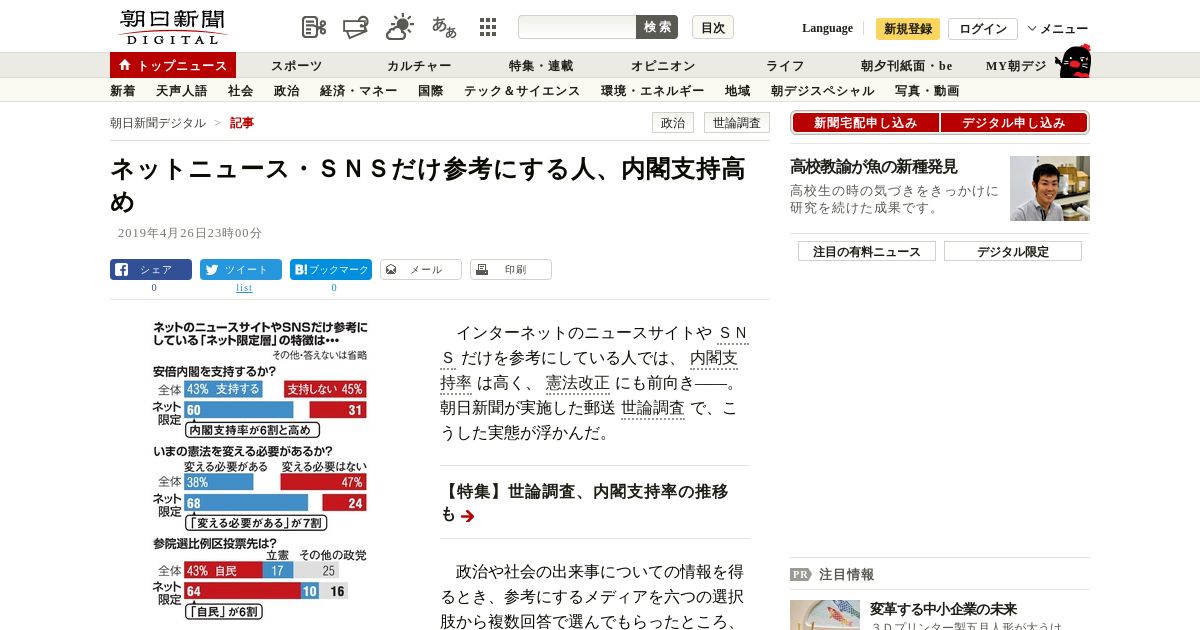The width and height of the screenshot is (1200, 630).
Task: Switch to 注目の有料ニュース tab
Action: [x=867, y=251]
